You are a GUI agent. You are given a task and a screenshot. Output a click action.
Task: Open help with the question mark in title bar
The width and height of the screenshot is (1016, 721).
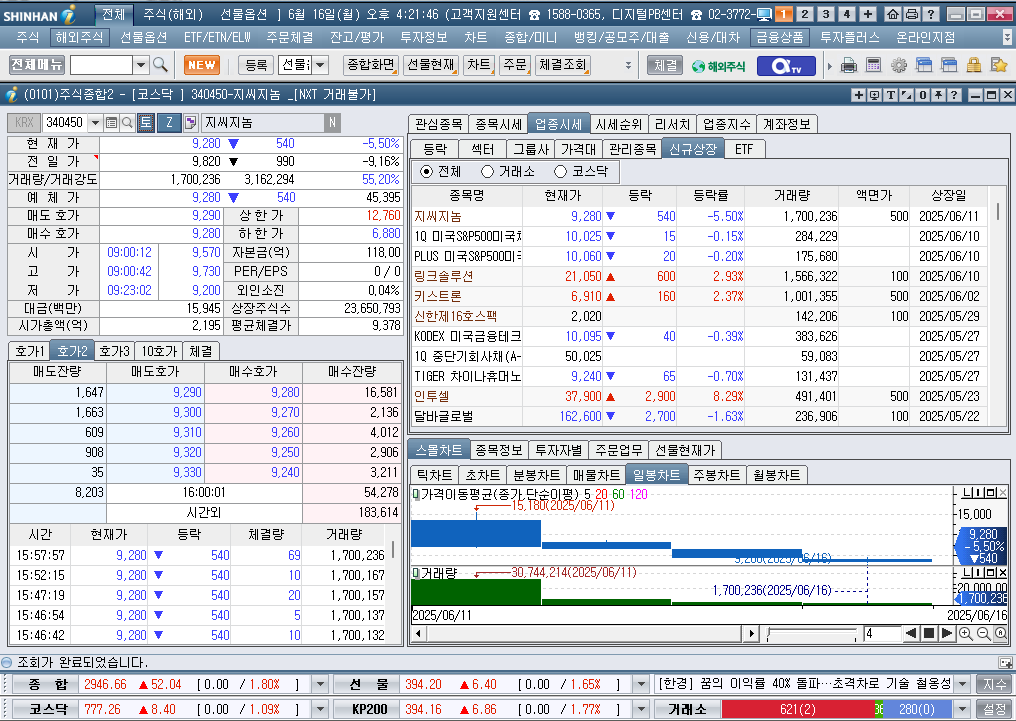[930, 14]
